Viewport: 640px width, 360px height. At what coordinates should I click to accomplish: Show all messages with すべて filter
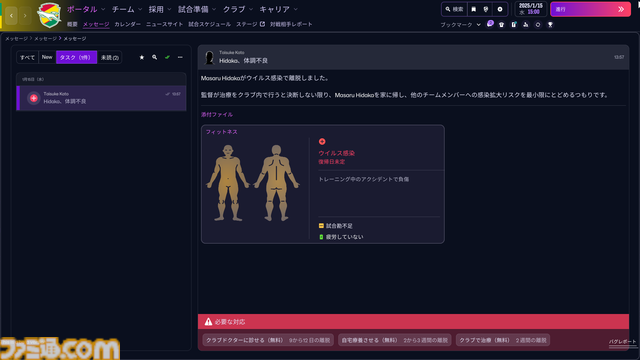(x=27, y=58)
